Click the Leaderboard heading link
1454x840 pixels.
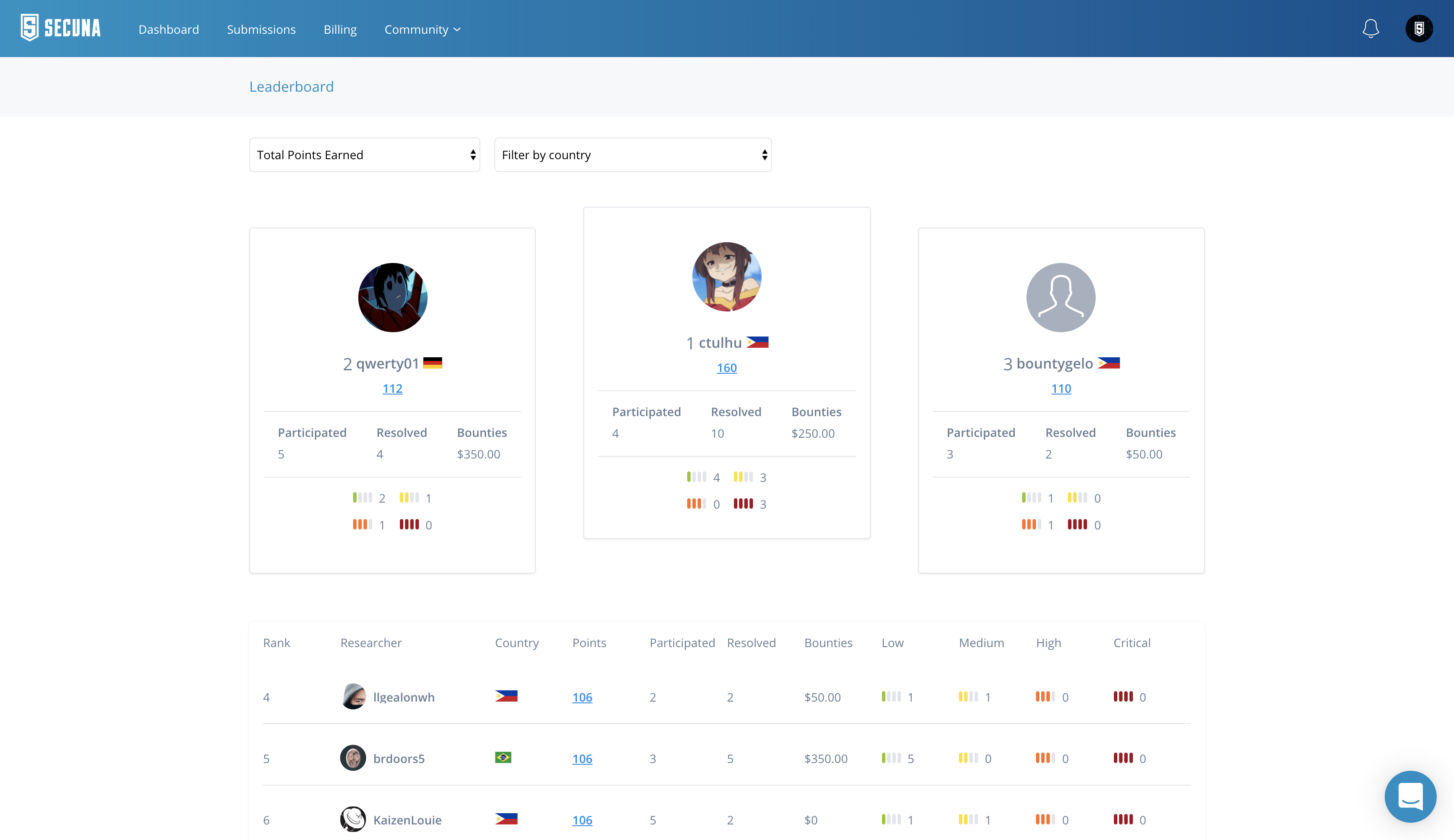291,87
